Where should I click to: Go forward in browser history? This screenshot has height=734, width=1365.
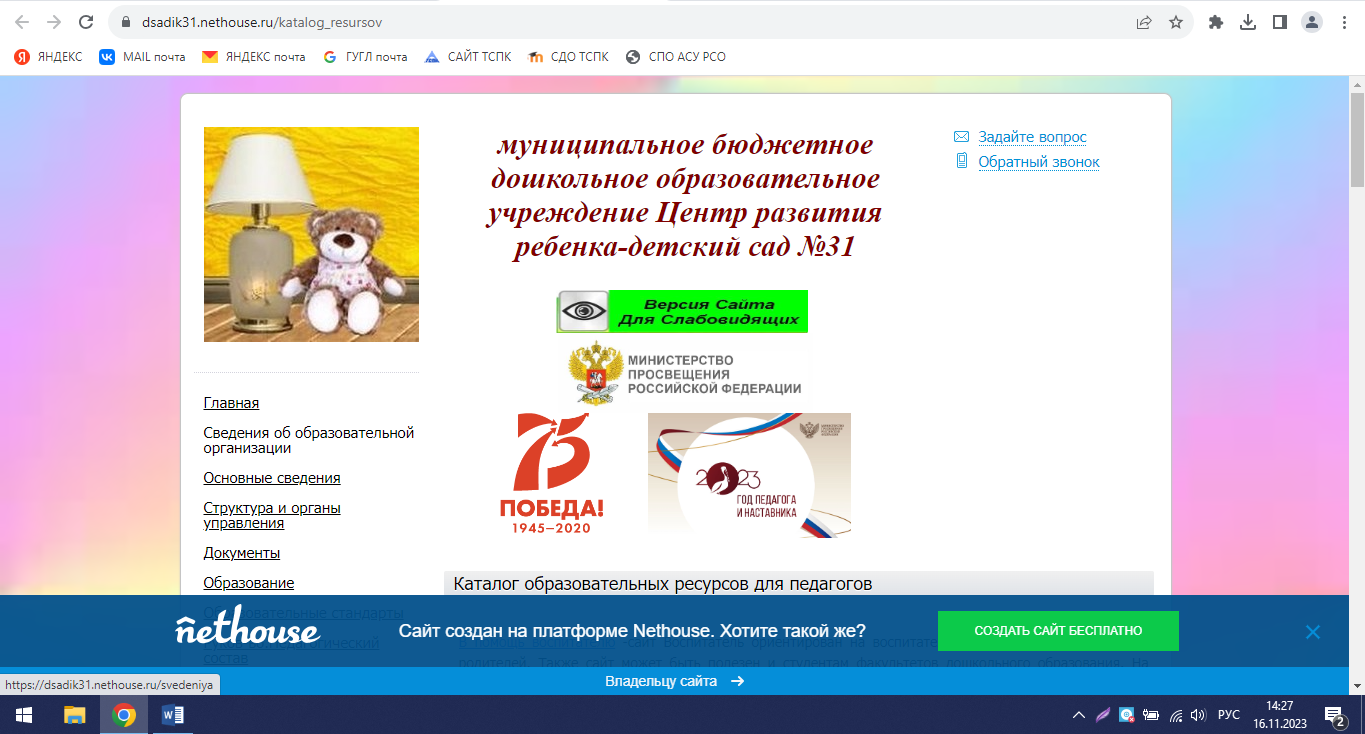pyautogui.click(x=54, y=22)
